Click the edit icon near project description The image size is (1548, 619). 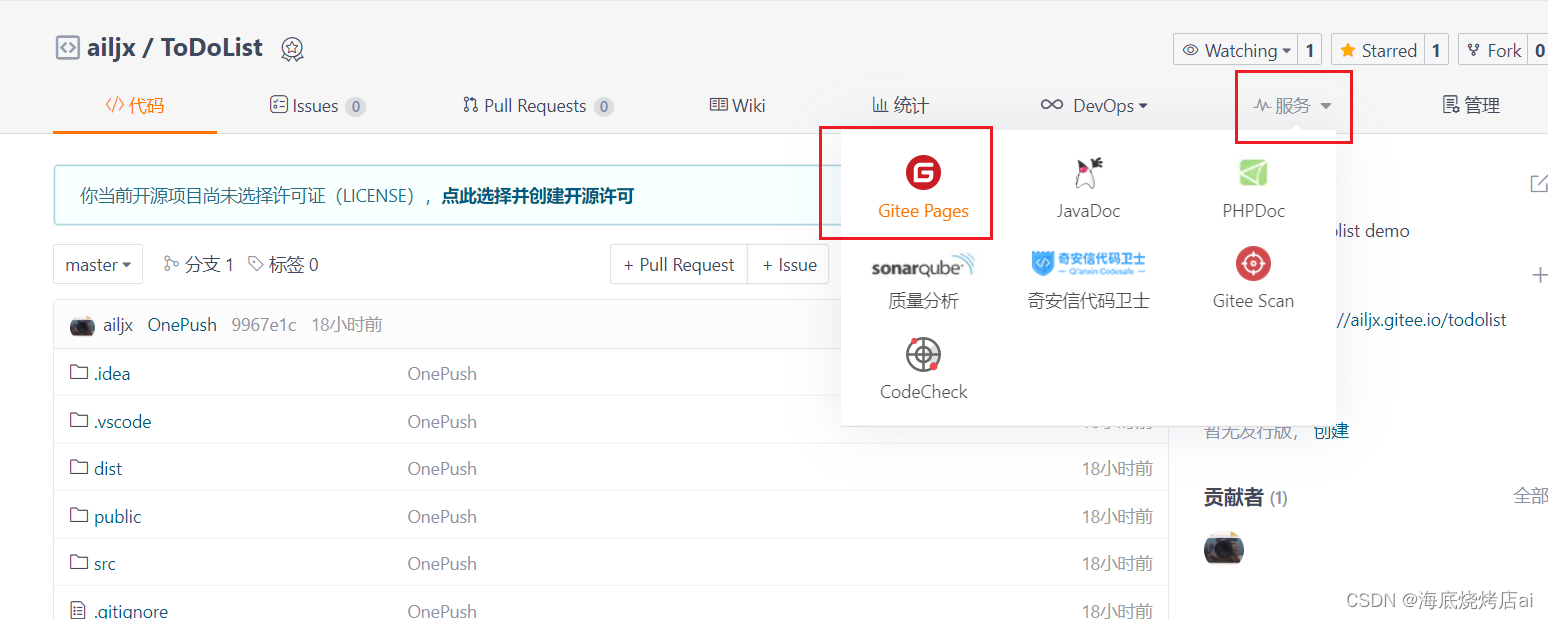(1539, 183)
